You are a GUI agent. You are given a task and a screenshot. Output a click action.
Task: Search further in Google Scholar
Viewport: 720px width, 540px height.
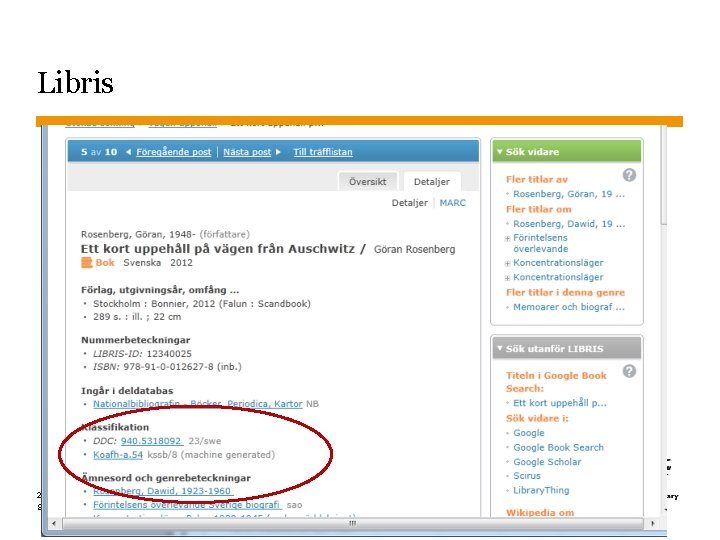pos(547,461)
